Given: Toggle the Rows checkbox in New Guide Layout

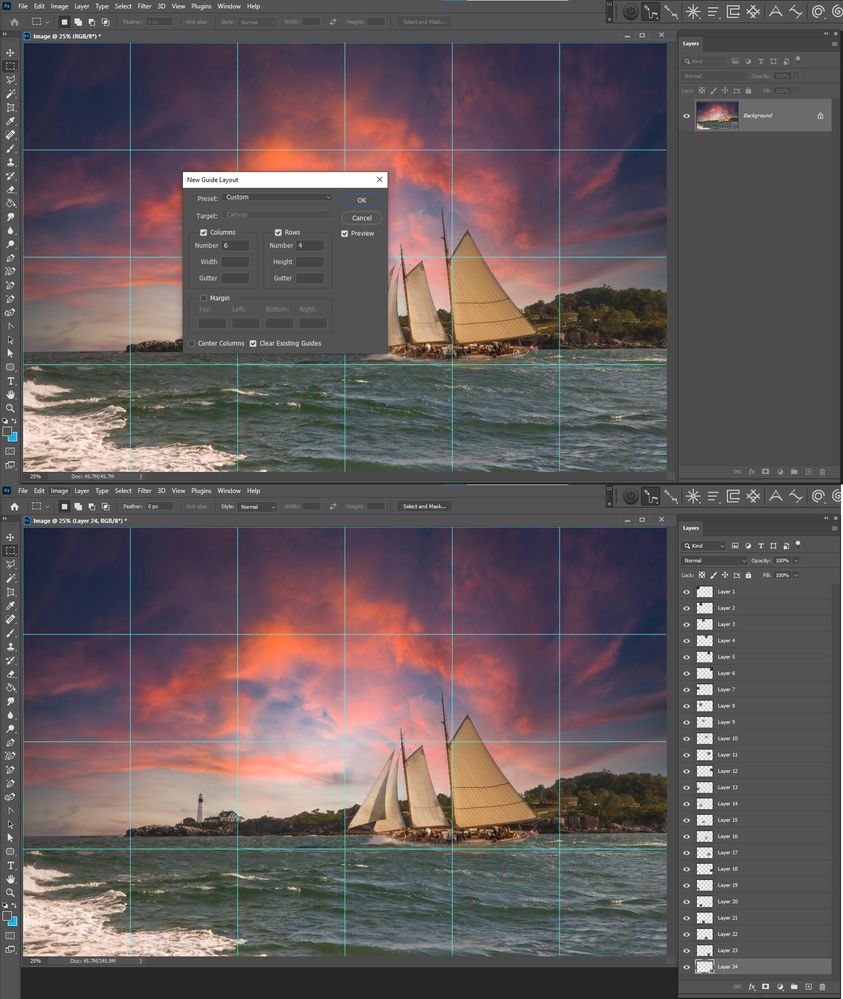Looking at the screenshot, I should pos(278,233).
